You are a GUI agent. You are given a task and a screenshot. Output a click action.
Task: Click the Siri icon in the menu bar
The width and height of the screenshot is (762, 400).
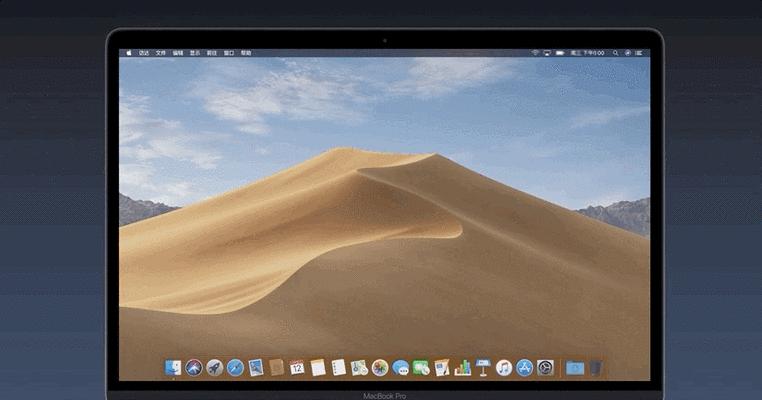(x=628, y=53)
